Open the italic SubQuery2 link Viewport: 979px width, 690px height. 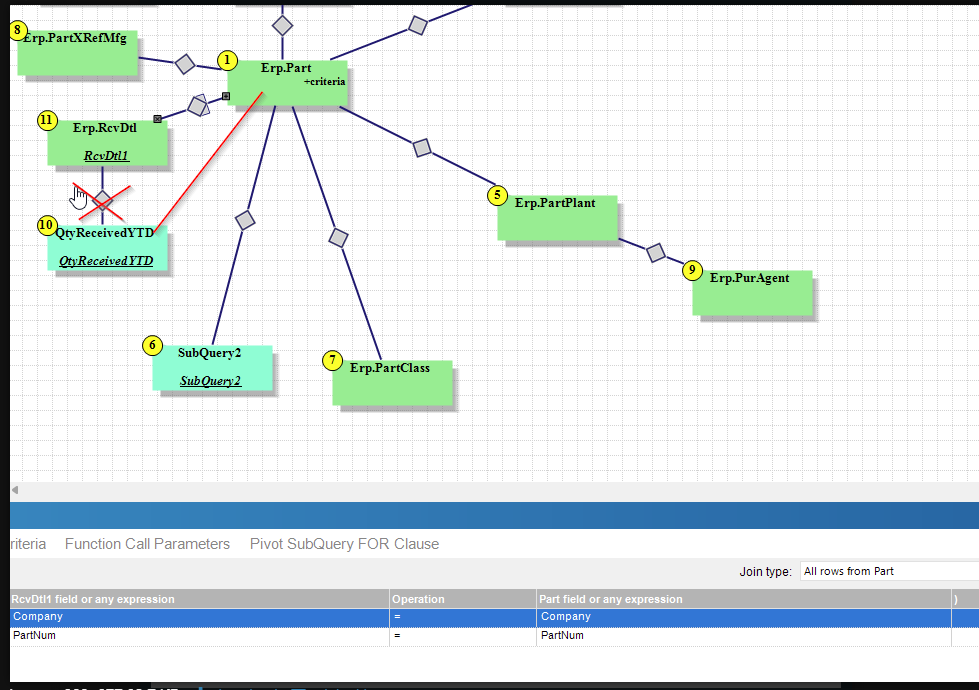tap(210, 380)
